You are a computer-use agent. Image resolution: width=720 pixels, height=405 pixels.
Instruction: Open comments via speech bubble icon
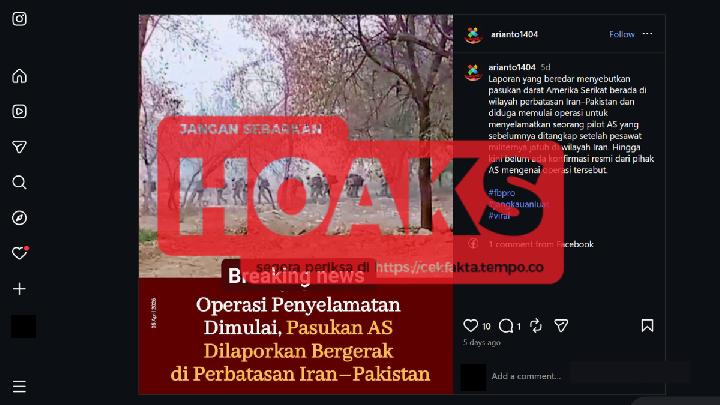pyautogui.click(x=506, y=326)
